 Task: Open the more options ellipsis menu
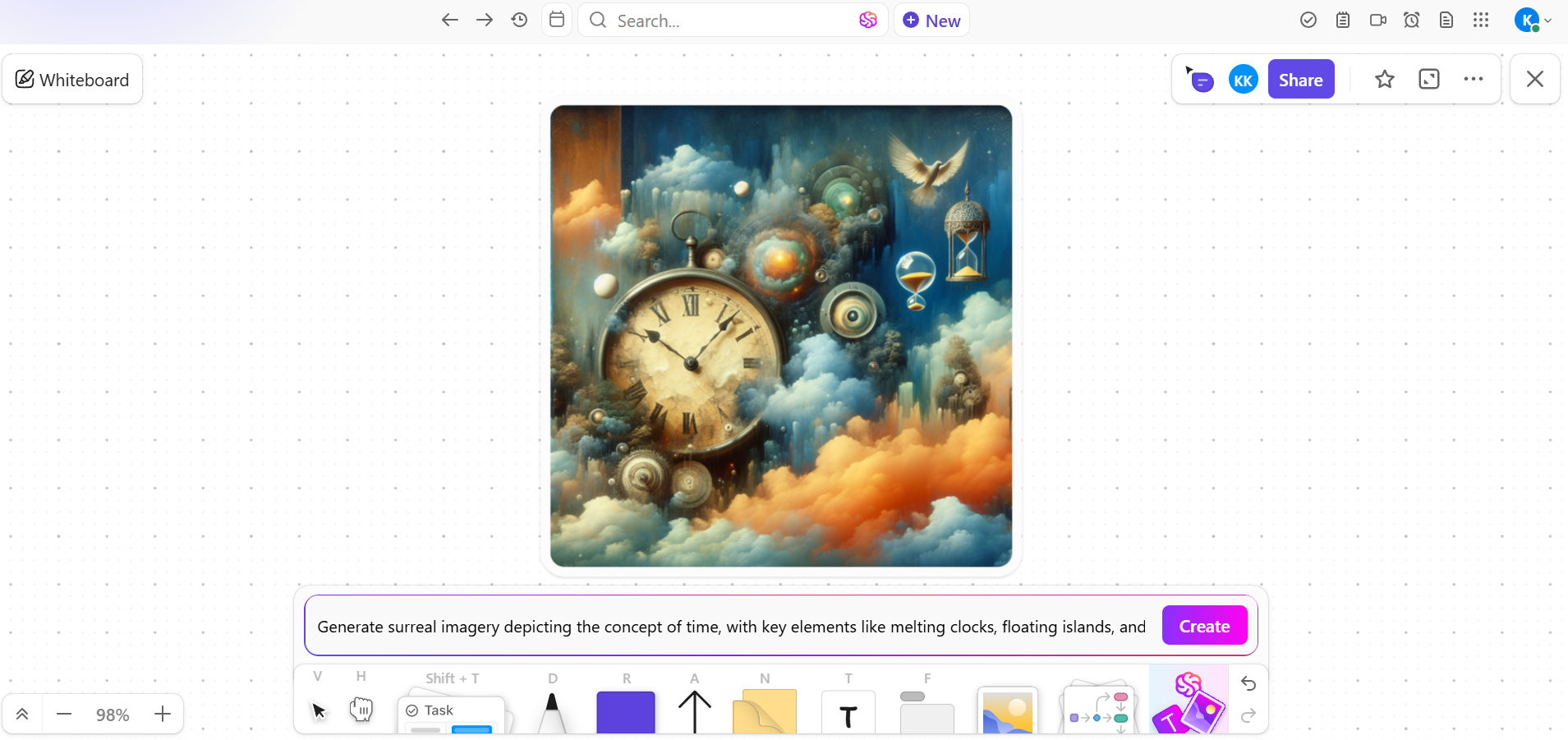(1474, 79)
